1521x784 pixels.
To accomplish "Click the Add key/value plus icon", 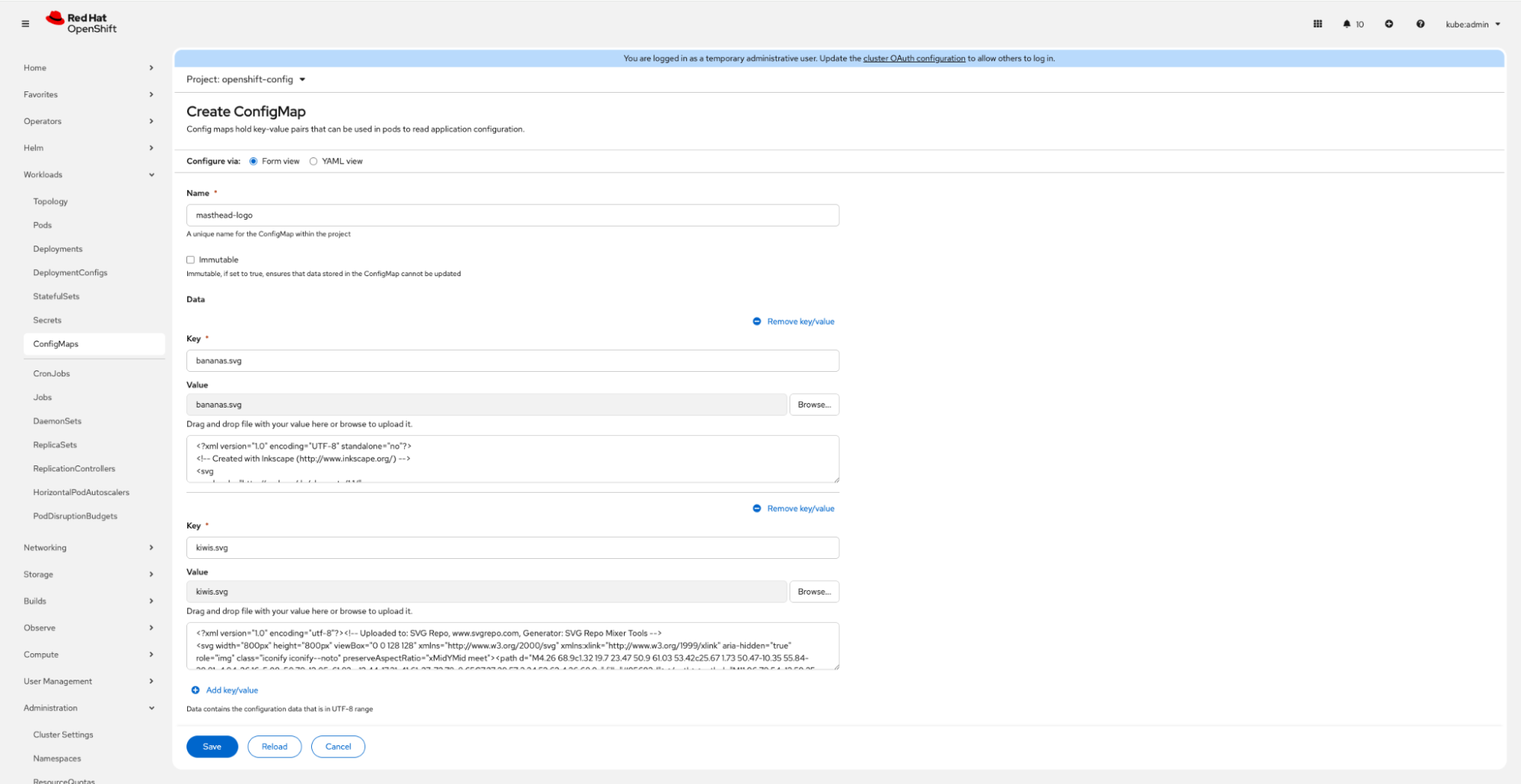I will (x=196, y=690).
